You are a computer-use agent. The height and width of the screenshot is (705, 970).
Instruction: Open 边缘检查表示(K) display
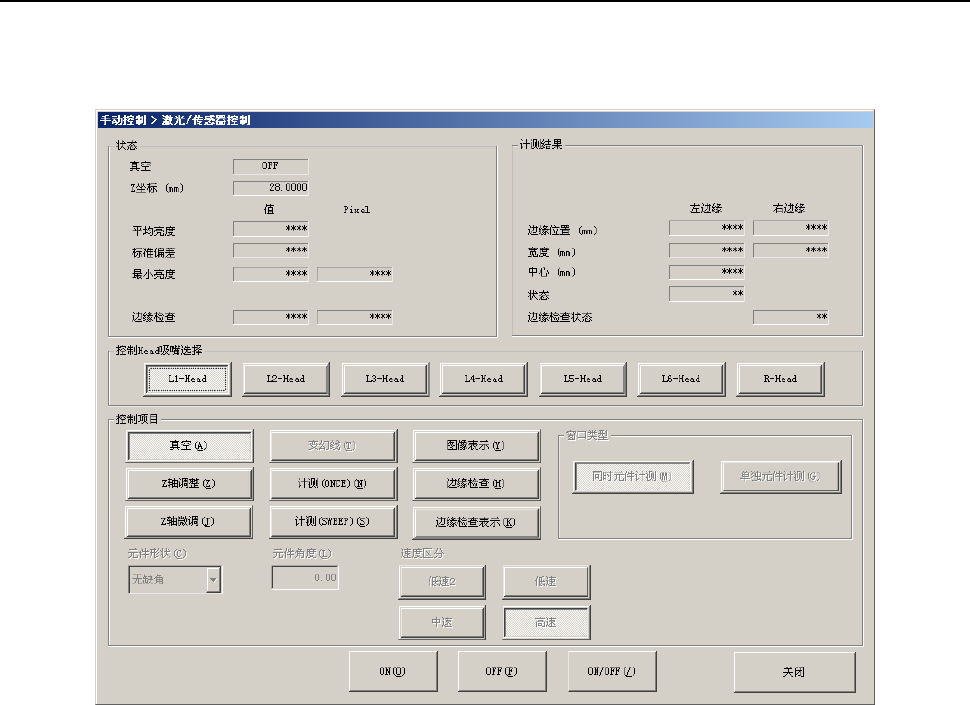[476, 522]
